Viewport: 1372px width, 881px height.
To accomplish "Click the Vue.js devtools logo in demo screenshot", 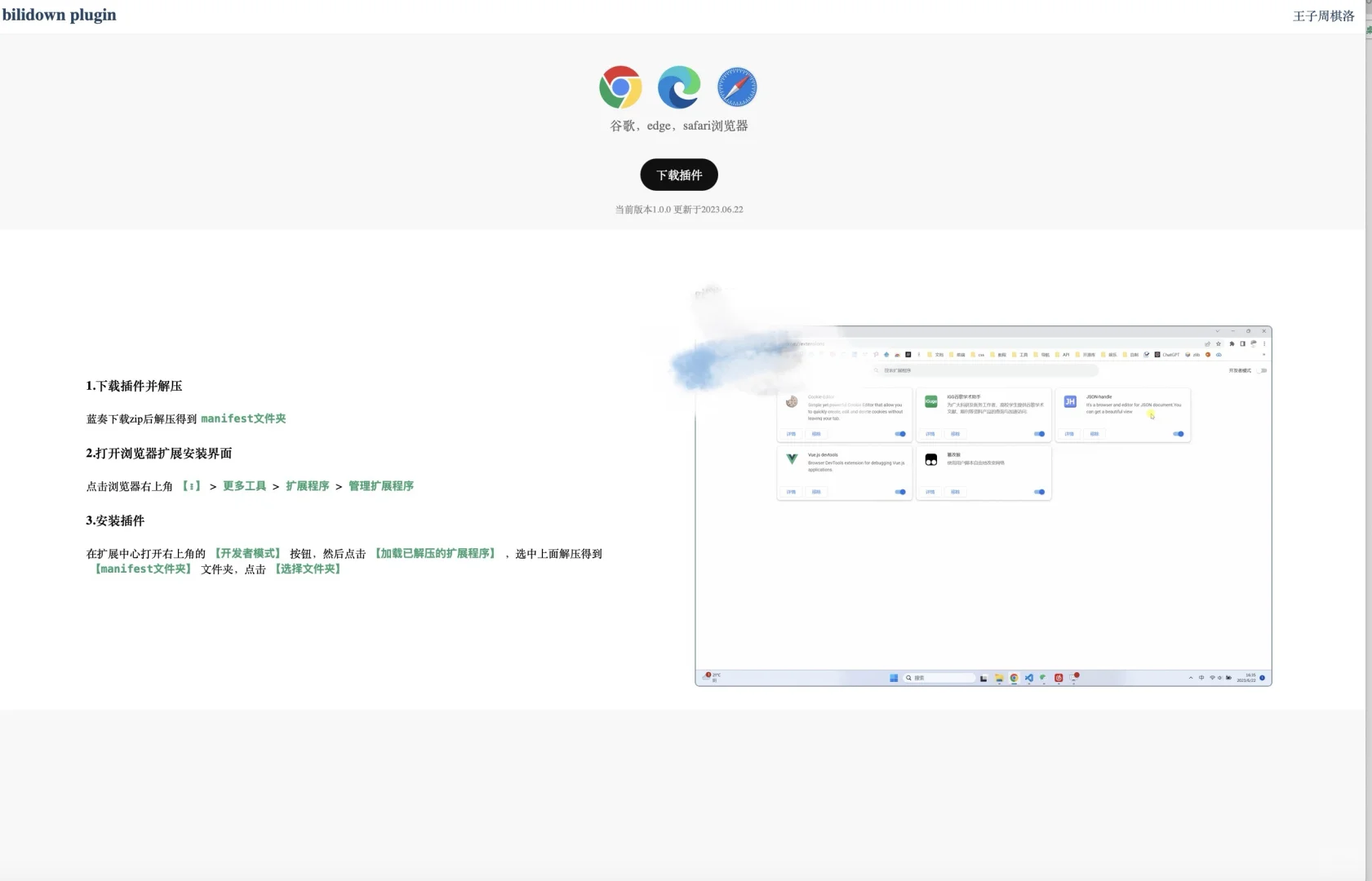I will (x=792, y=459).
